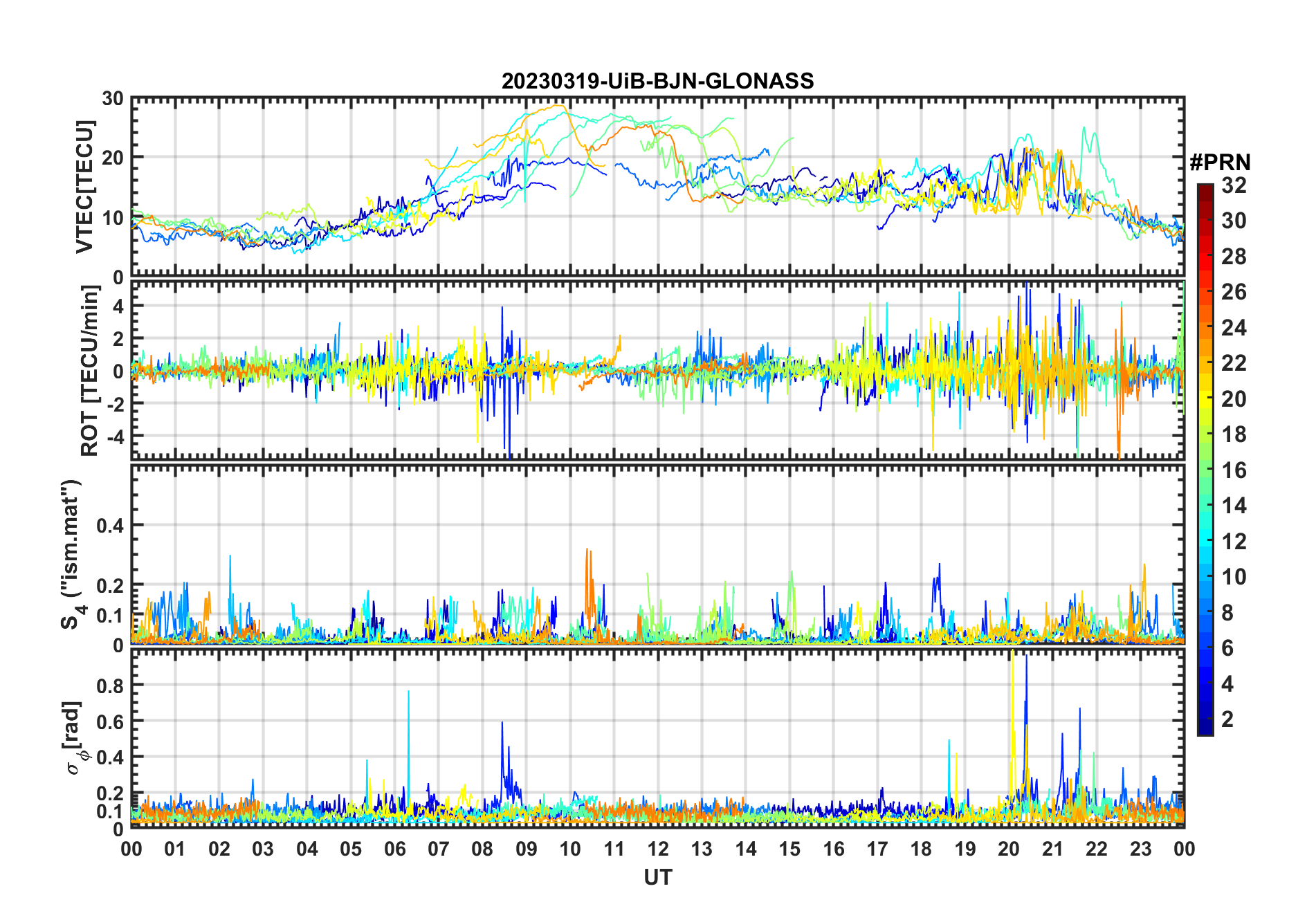
Task: Click the plot title 20230319-UiB-BJN-GLONASS
Action: (657, 81)
